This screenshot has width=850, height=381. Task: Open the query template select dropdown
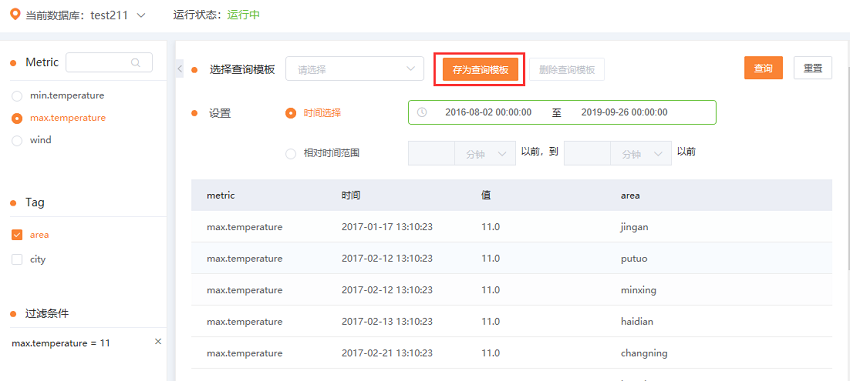click(355, 69)
